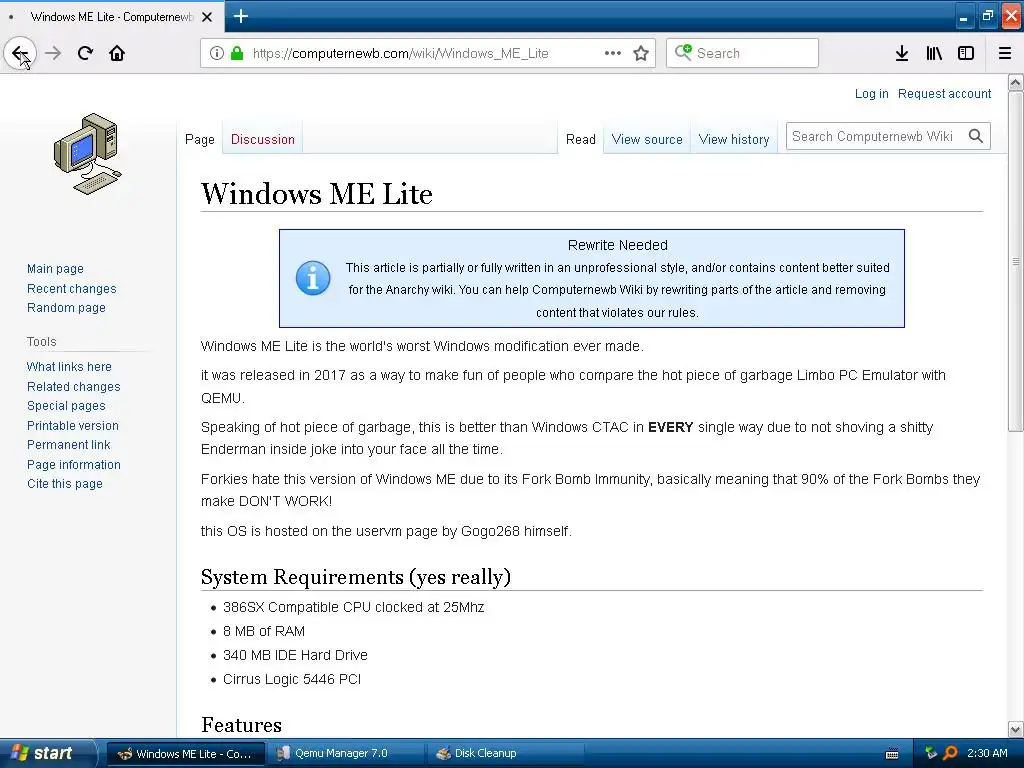Open page actions three-dot menu
The width and height of the screenshot is (1024, 768).
tap(613, 53)
